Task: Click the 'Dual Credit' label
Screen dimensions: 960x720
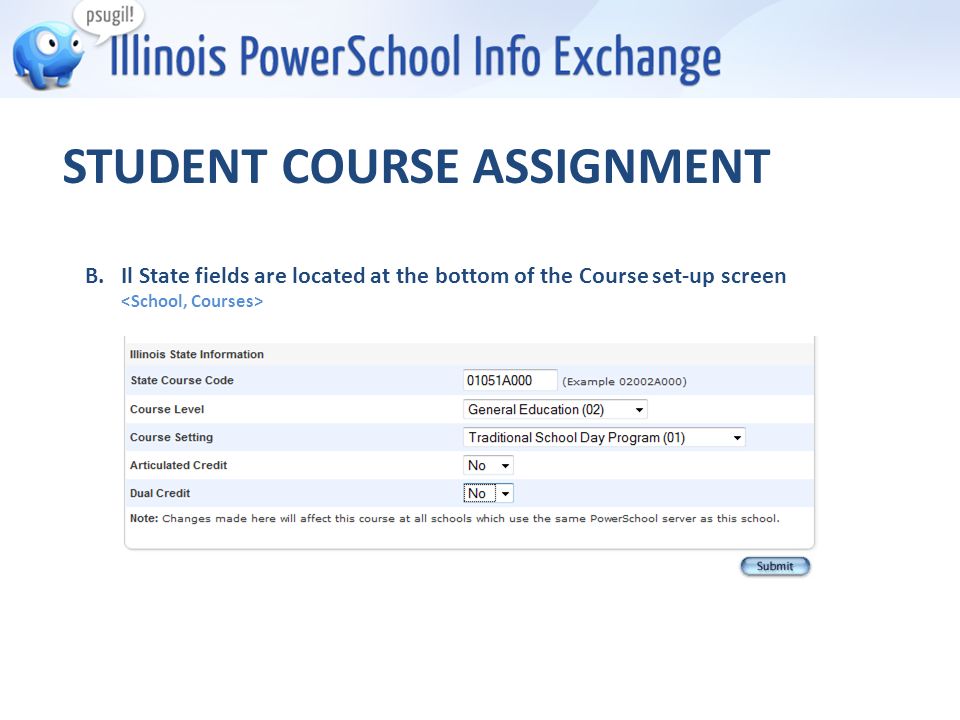Action: tap(160, 493)
